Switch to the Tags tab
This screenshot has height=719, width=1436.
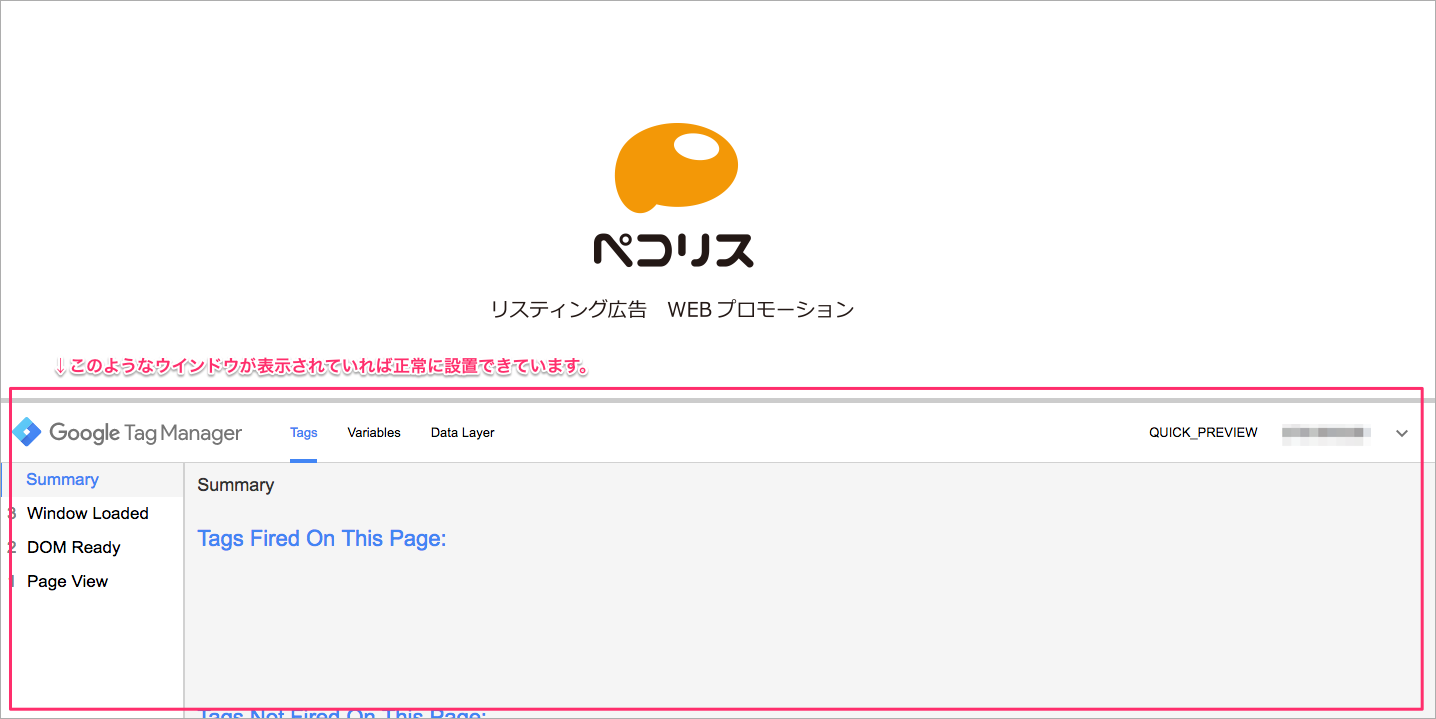(x=304, y=433)
